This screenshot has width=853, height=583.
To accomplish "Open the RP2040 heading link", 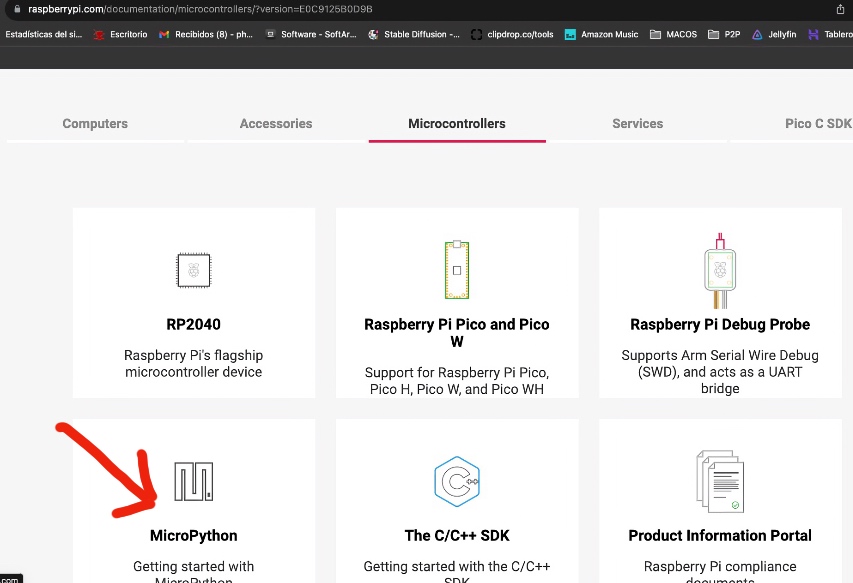I will coord(193,325).
